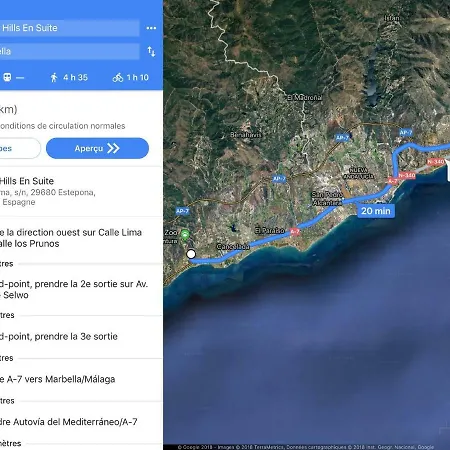Select the transit travel mode icon

7,77
